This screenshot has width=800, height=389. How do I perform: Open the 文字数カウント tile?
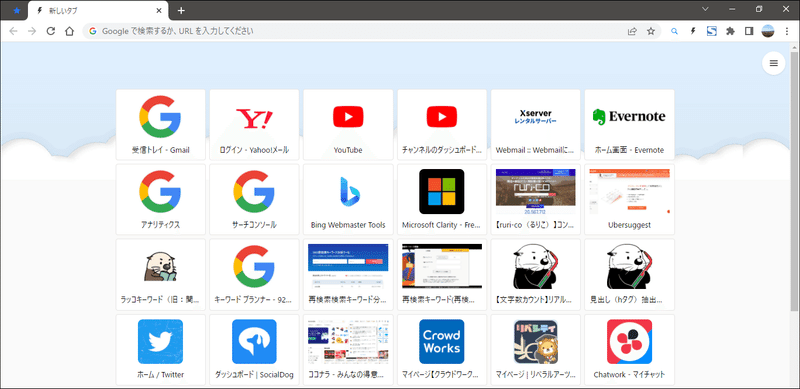pos(535,274)
